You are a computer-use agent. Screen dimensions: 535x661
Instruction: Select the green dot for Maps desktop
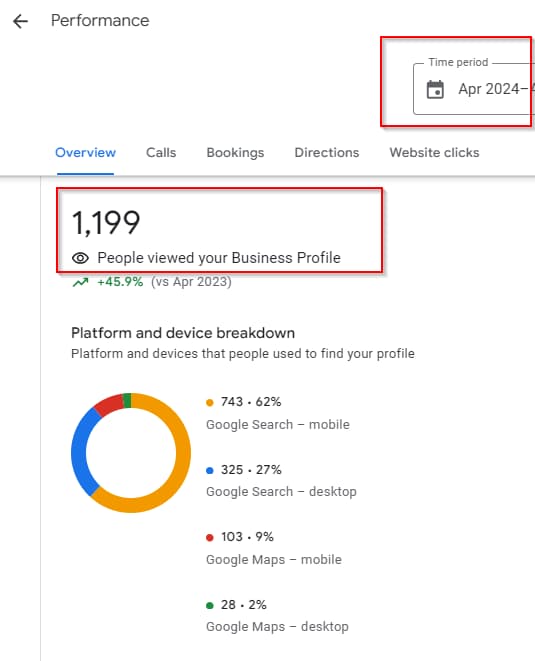(x=210, y=605)
